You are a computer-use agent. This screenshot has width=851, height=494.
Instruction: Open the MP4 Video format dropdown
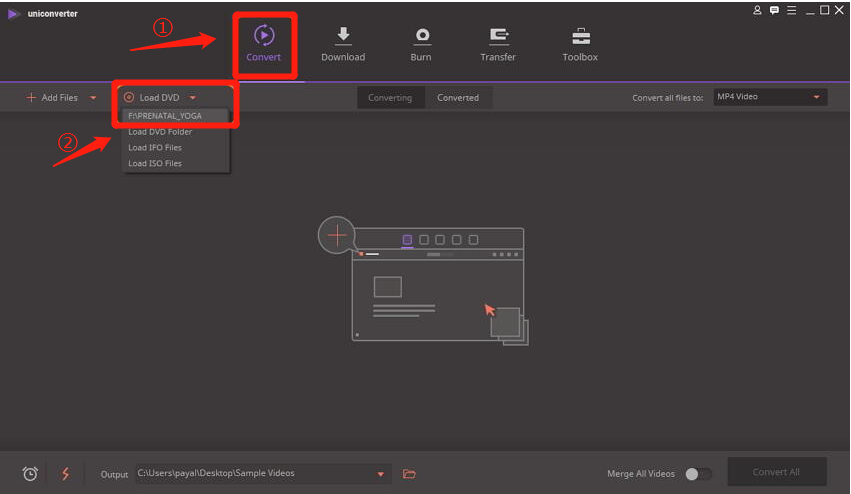pos(770,97)
